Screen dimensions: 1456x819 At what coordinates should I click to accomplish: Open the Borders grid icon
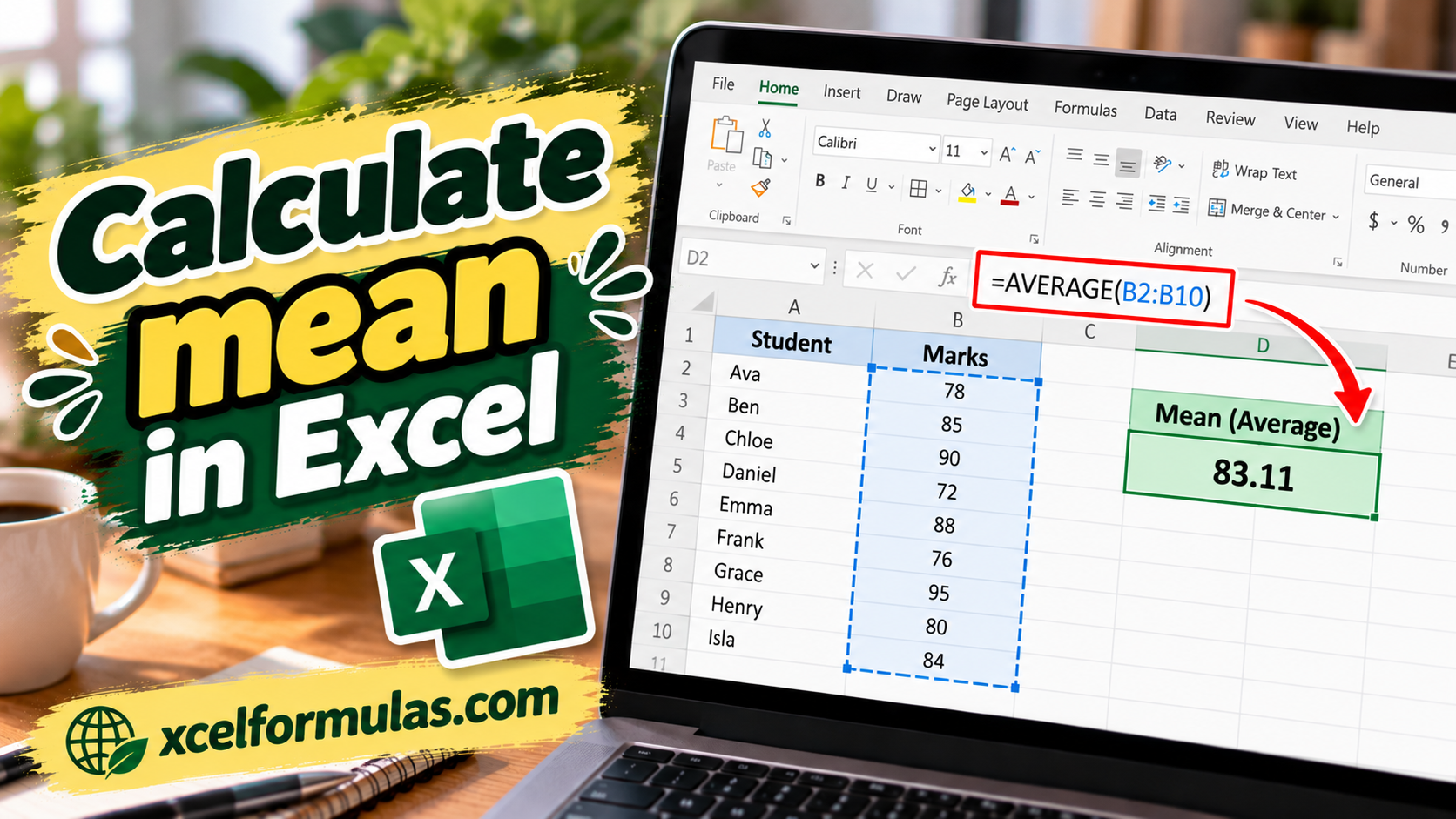tap(918, 188)
